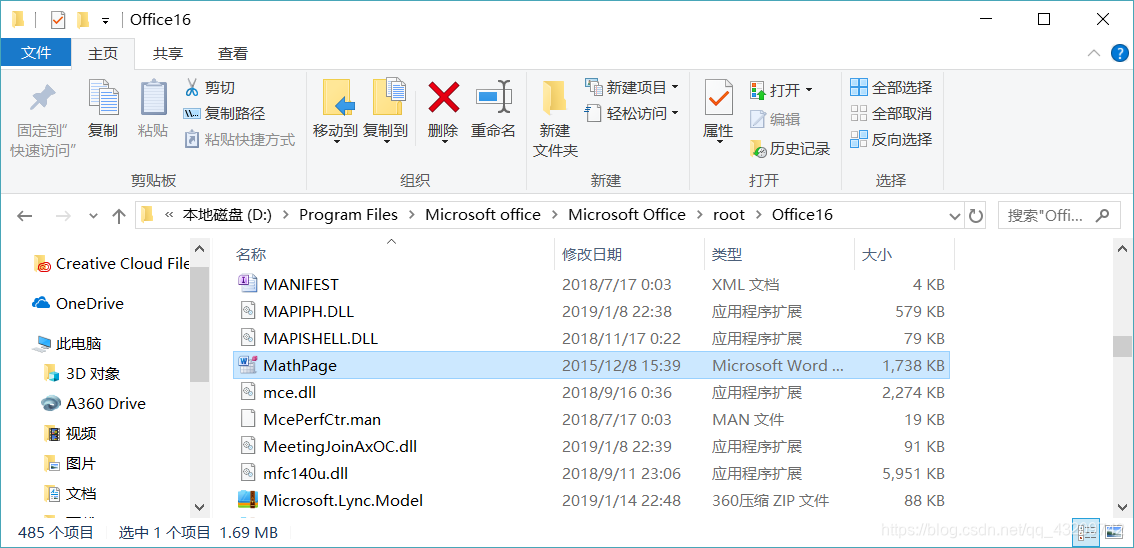
Task: Select the MAPISHELL.DLL file
Action: coord(592,338)
